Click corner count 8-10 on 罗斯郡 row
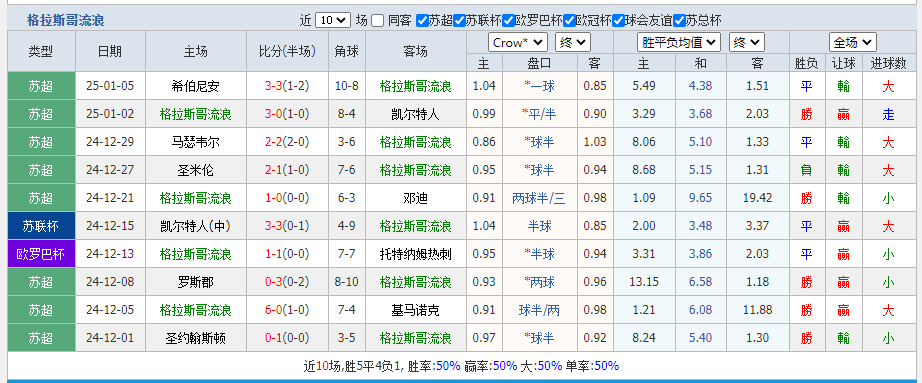The height and width of the screenshot is (383, 922). click(x=346, y=282)
